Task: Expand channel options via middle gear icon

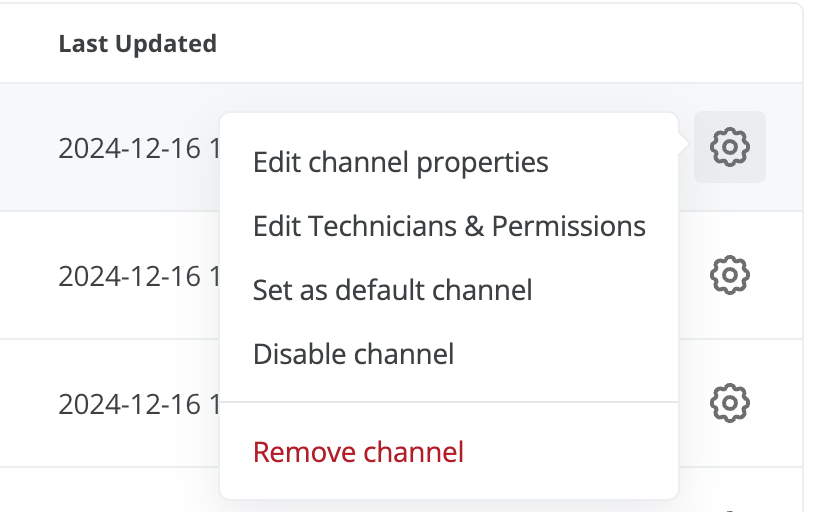Action: tap(729, 275)
